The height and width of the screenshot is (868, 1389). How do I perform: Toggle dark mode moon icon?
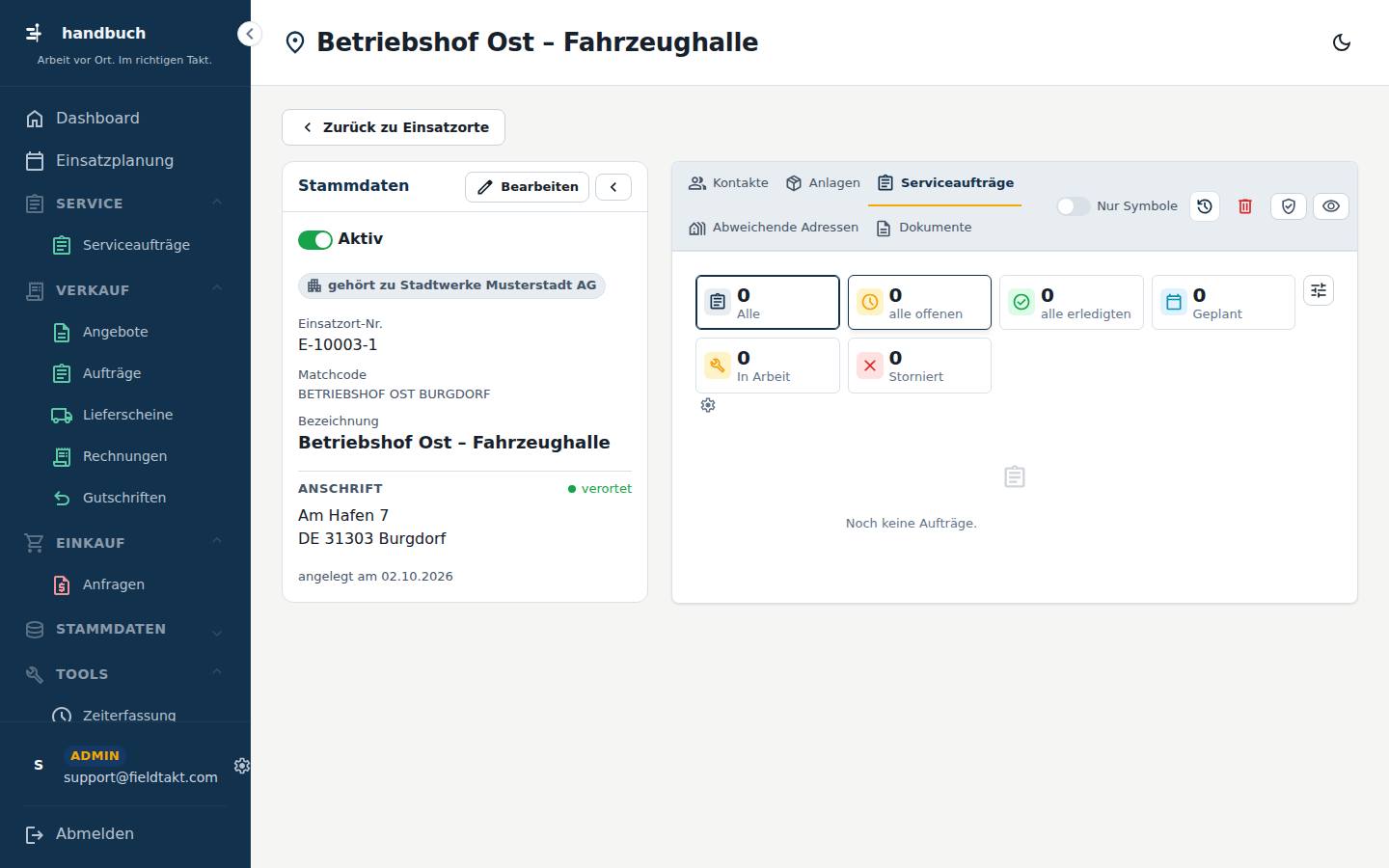point(1341,42)
